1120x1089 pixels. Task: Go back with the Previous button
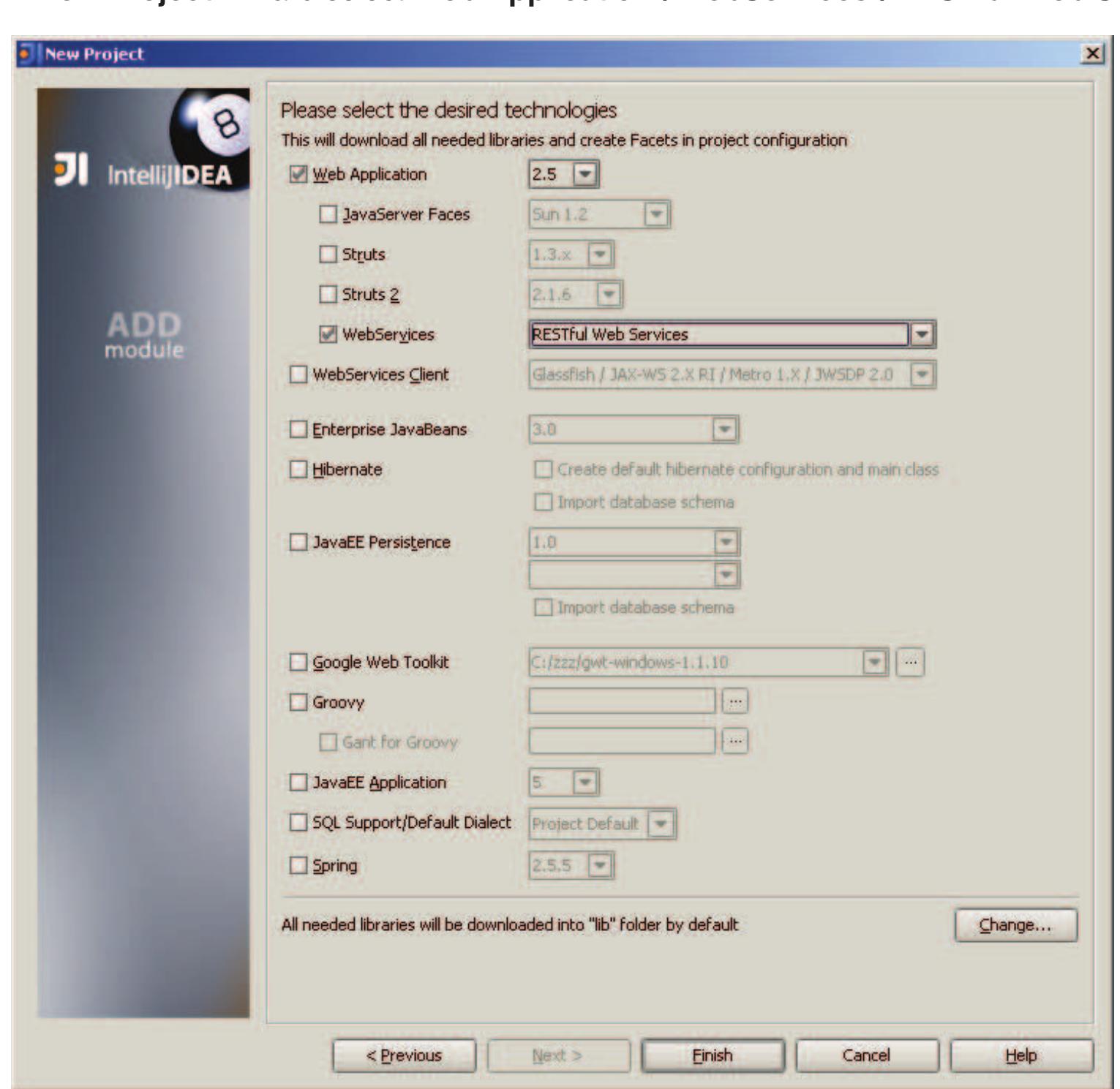[x=404, y=1055]
